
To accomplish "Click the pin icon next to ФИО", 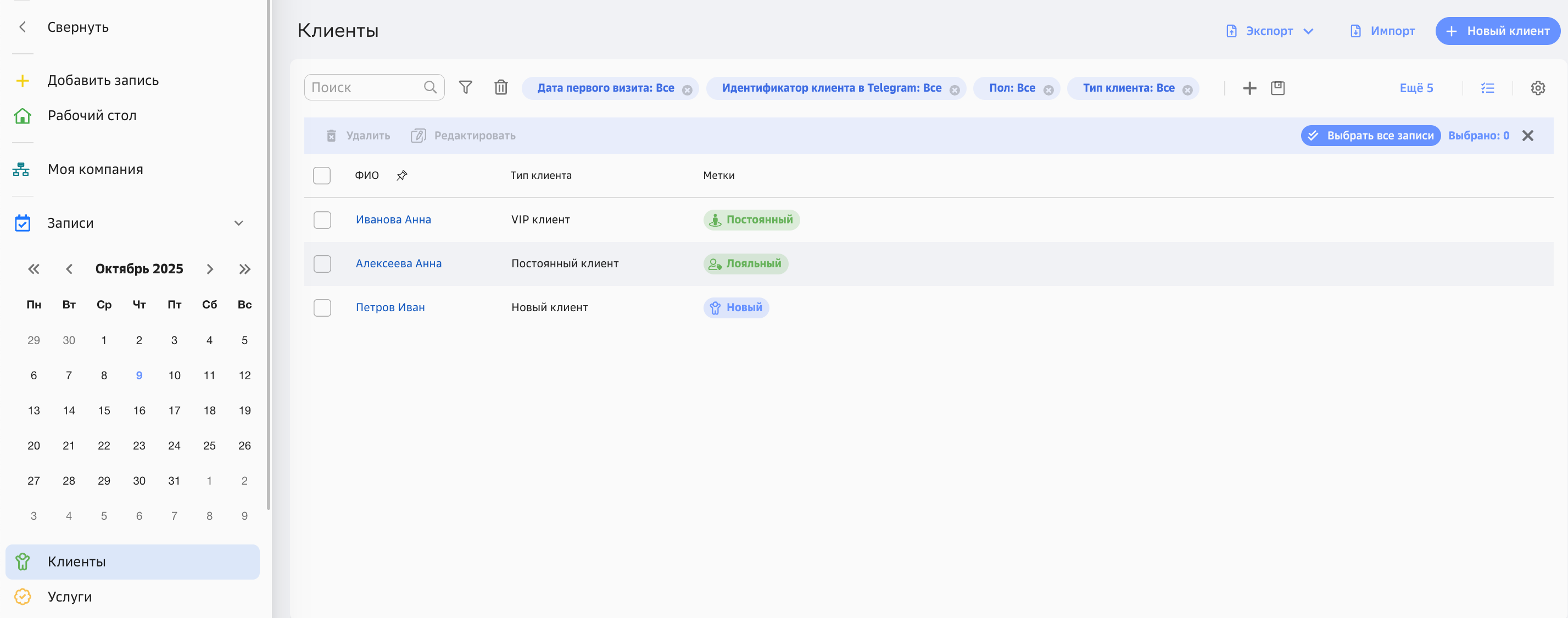I will (x=401, y=176).
